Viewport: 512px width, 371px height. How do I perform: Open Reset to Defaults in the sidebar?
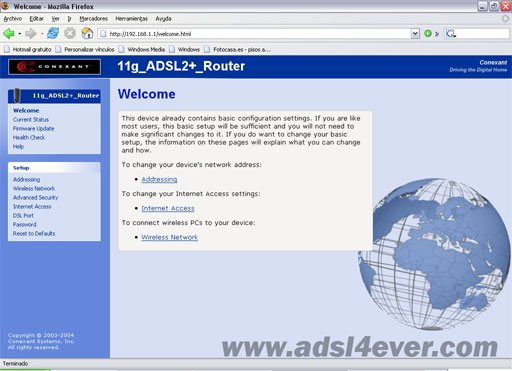point(34,233)
